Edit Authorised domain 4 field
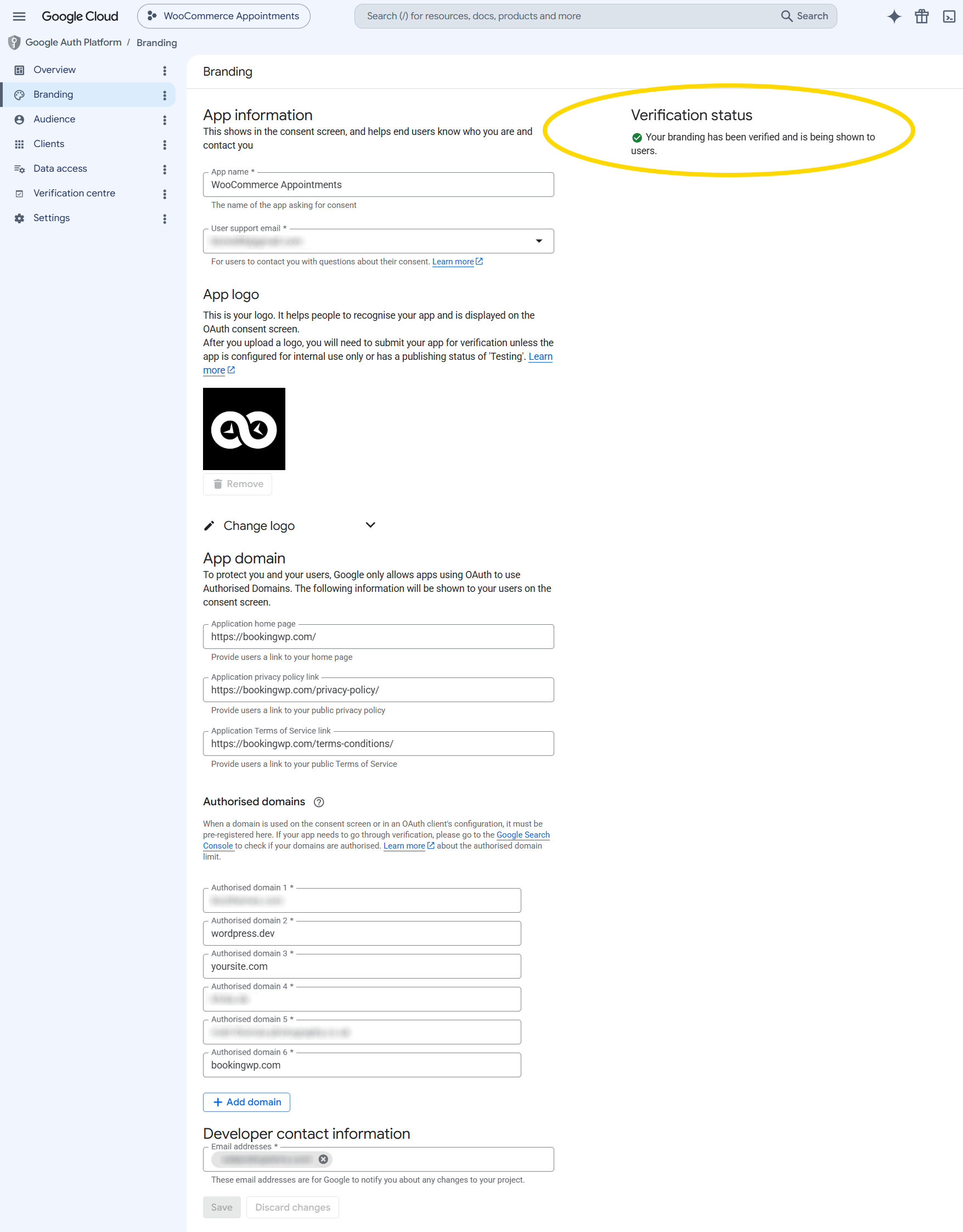This screenshot has width=963, height=1232. click(362, 999)
